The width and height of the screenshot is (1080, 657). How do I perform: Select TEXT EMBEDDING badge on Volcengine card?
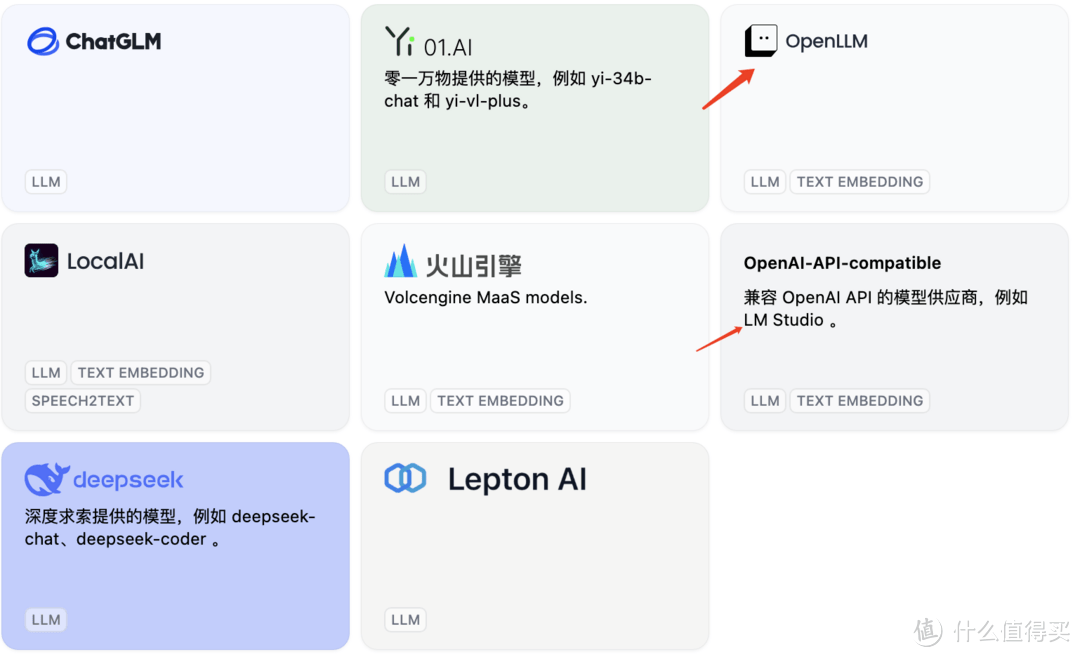(500, 400)
